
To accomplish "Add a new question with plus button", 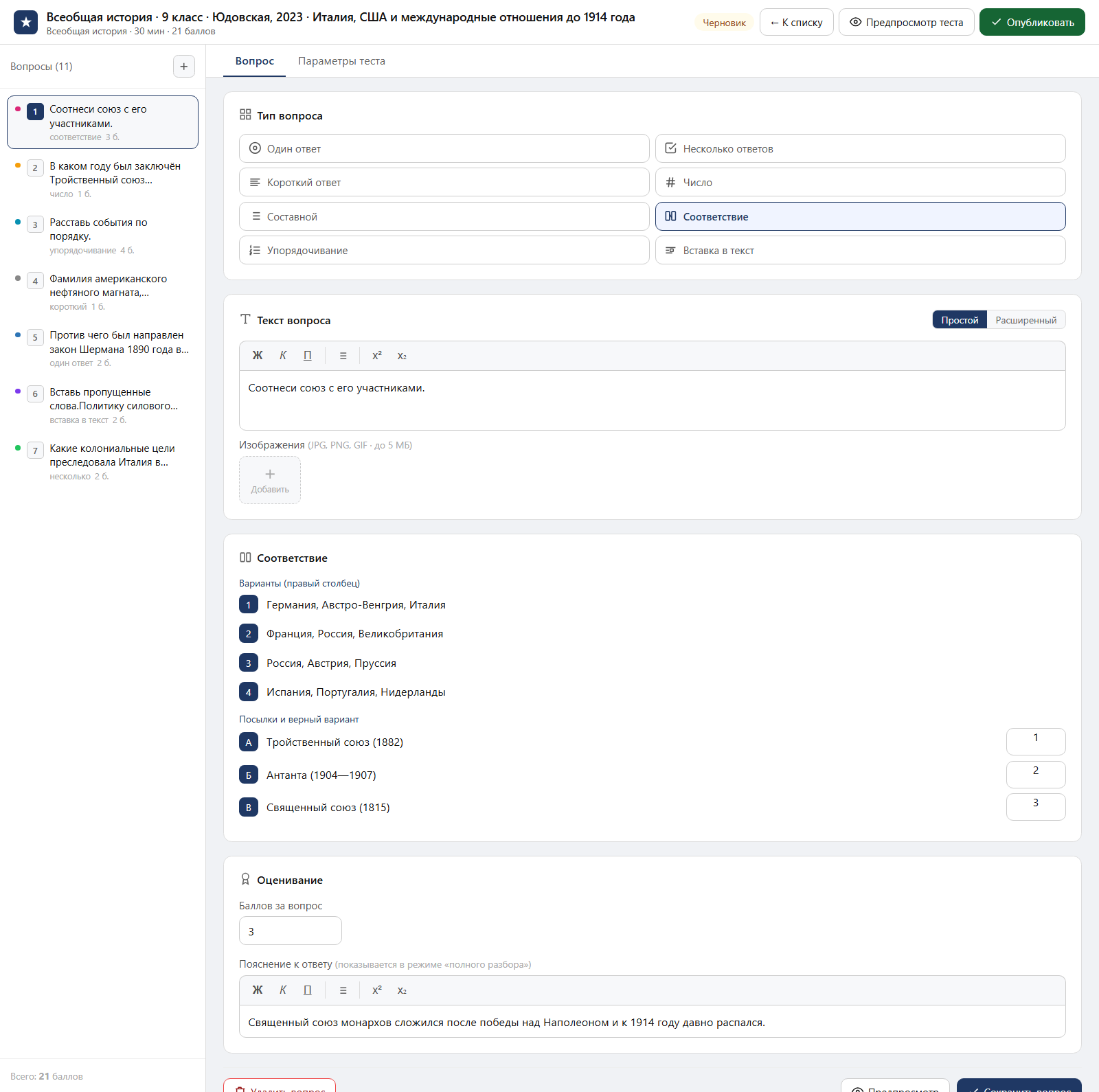I will click(183, 67).
